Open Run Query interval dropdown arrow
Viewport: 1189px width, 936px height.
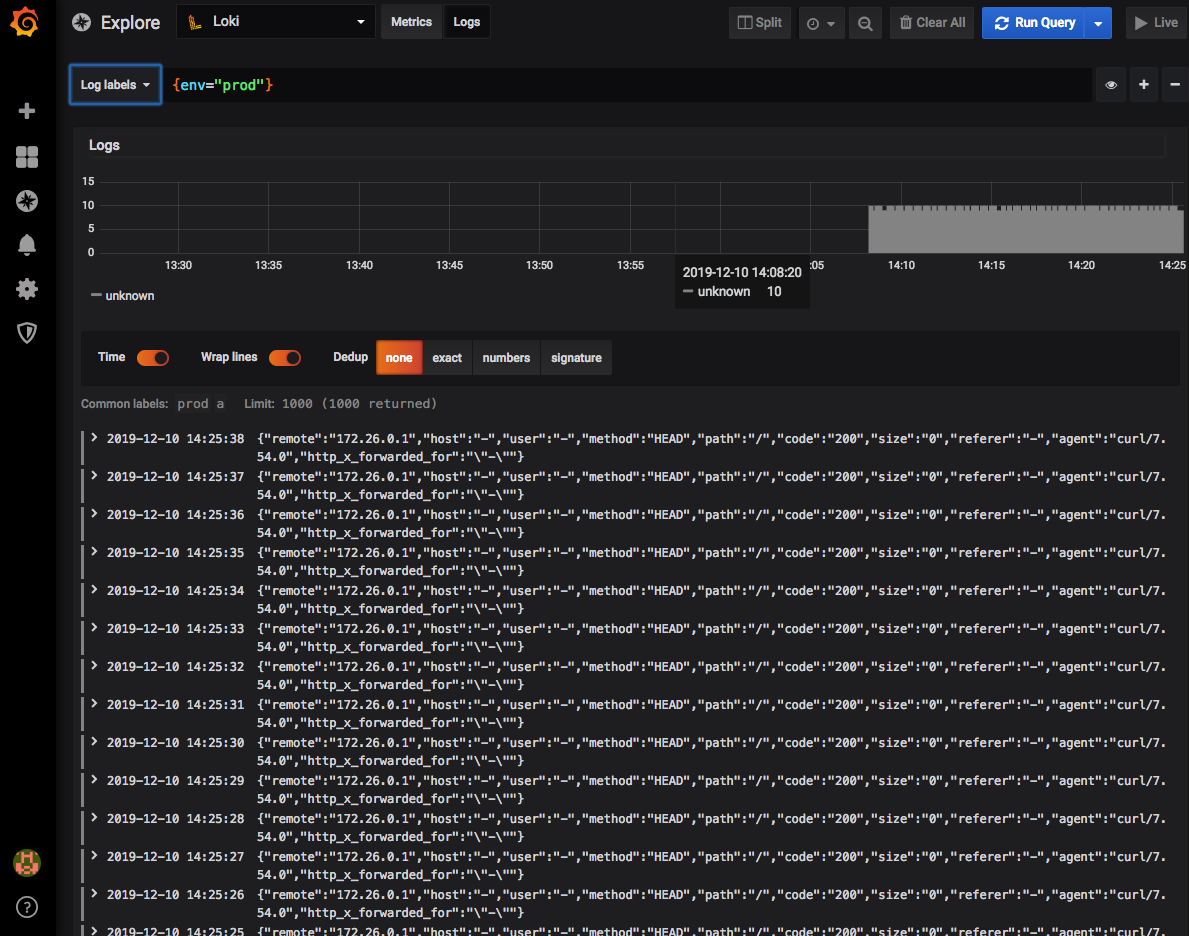pos(1098,23)
